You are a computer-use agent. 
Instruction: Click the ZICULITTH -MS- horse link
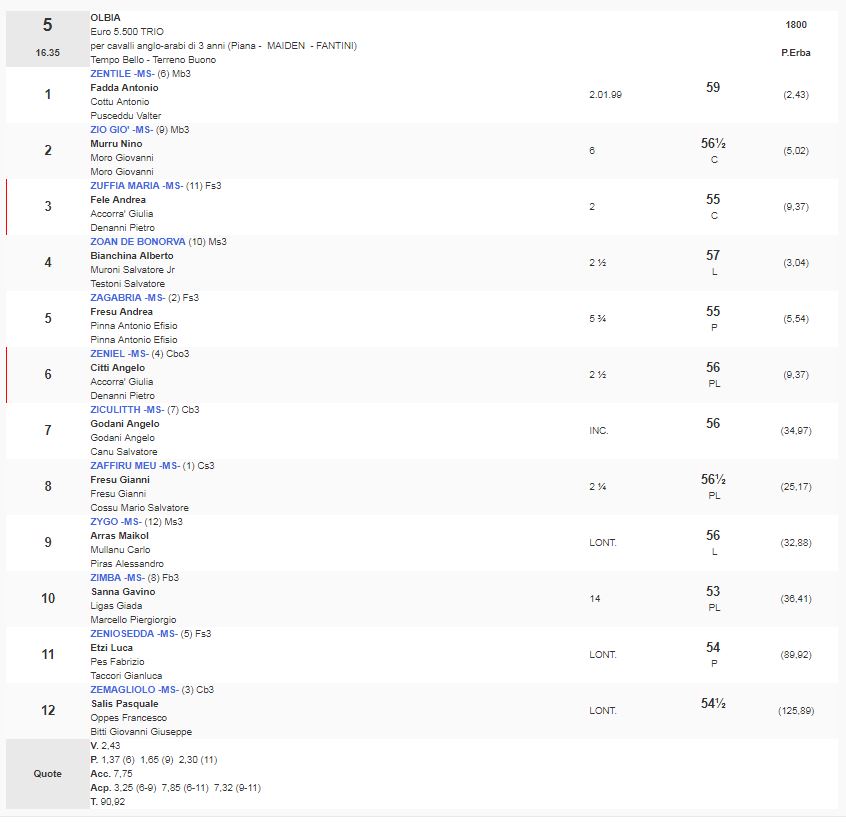[127, 410]
